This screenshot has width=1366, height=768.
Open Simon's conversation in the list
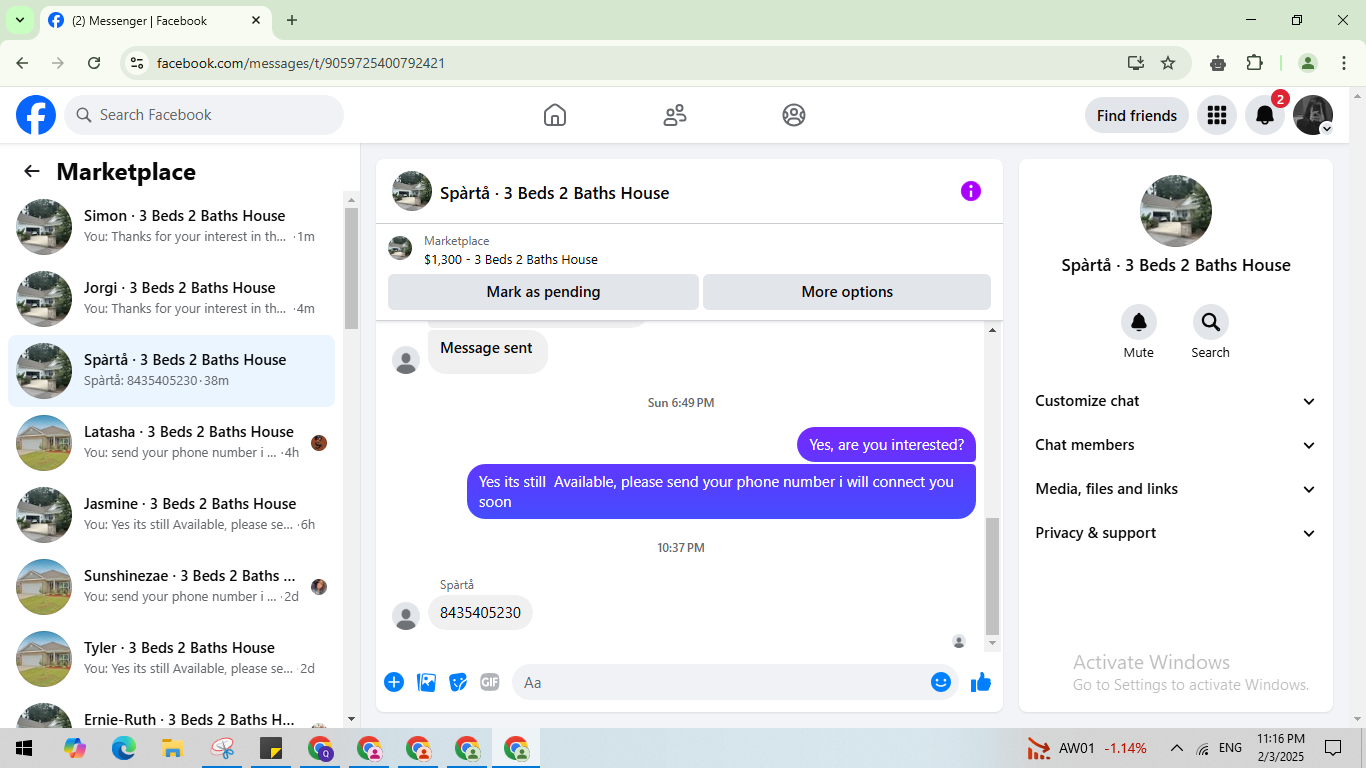pos(171,227)
